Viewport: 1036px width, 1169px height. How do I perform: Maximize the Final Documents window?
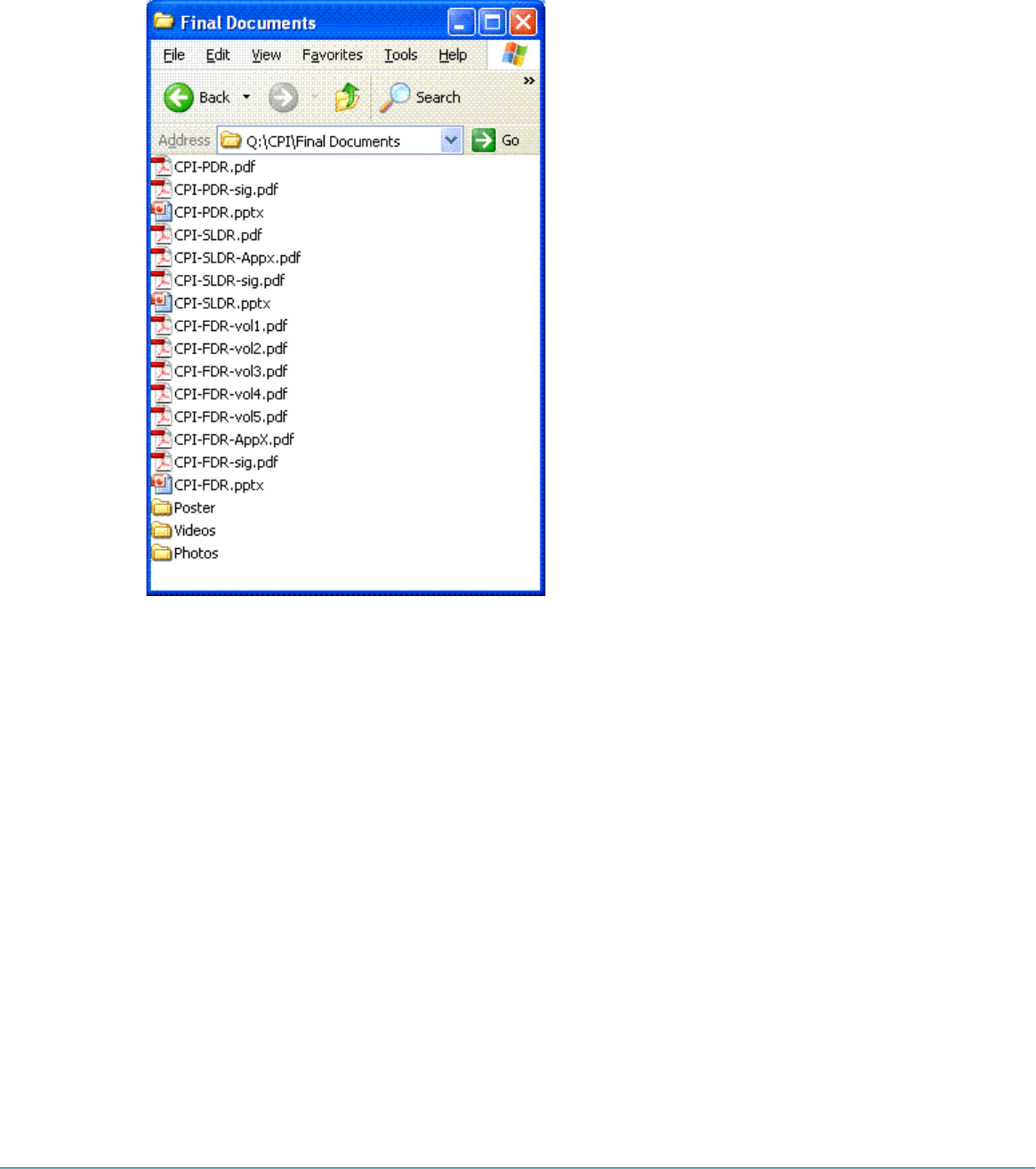click(x=492, y=22)
